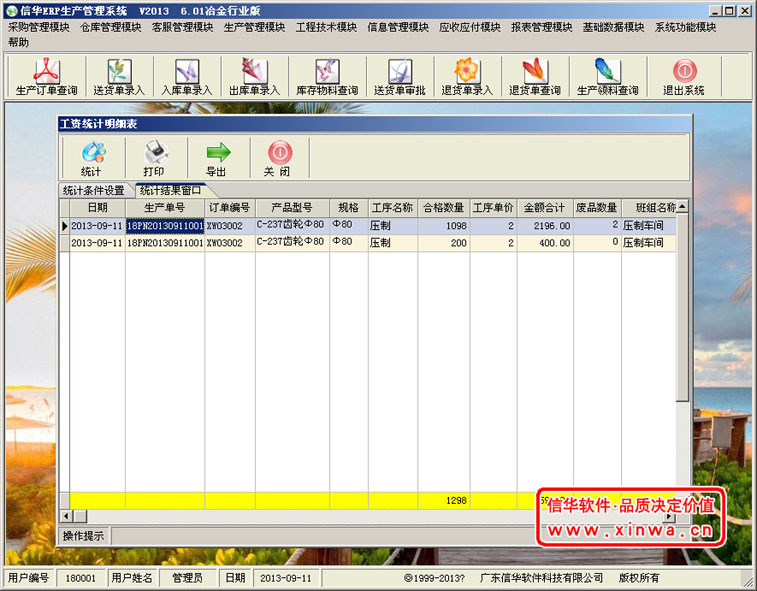Screen dimensions: 757x591
Task: Run 统计 in the wage report window
Action: [x=91, y=158]
